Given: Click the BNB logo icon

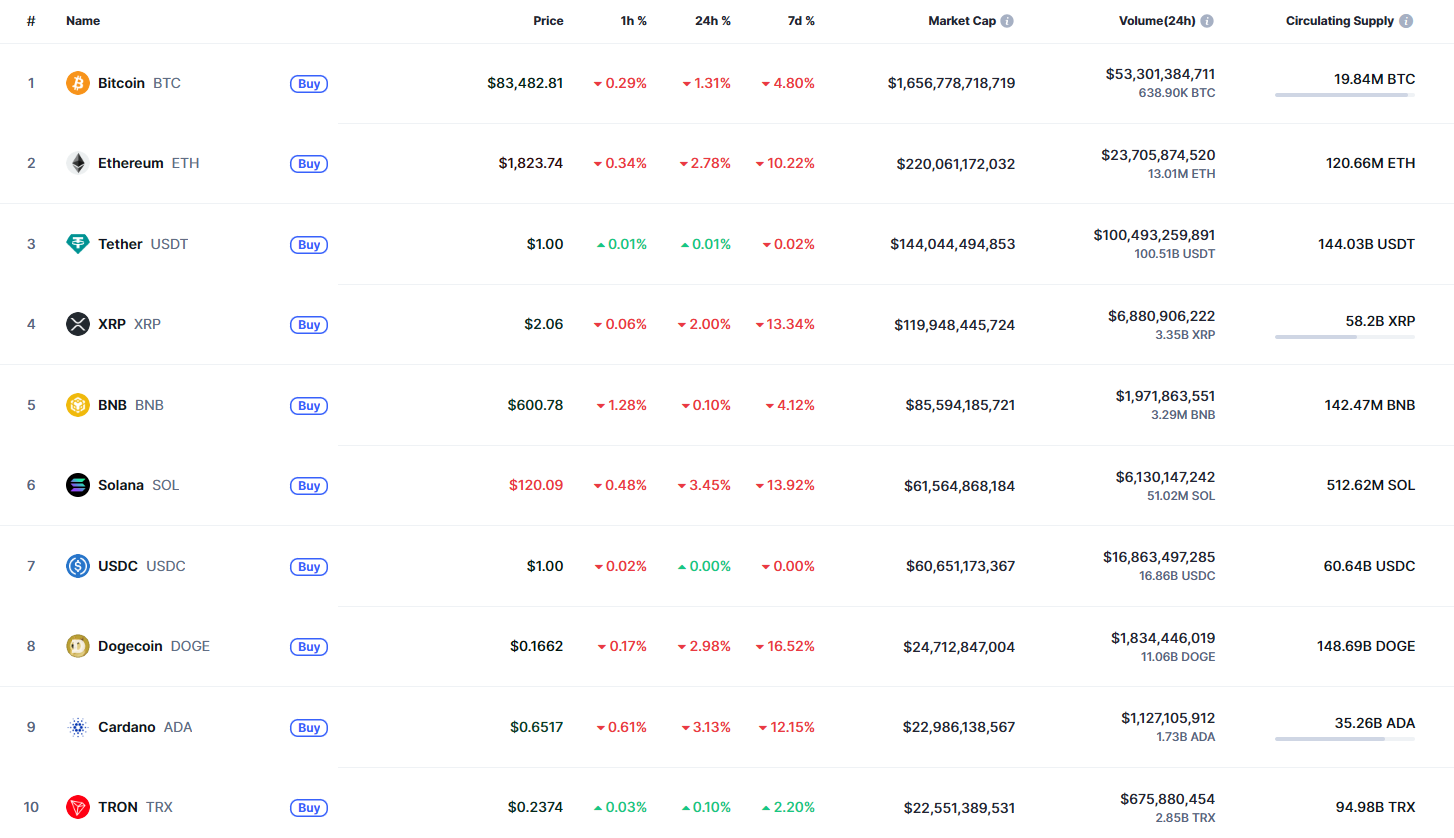Looking at the screenshot, I should (78, 405).
